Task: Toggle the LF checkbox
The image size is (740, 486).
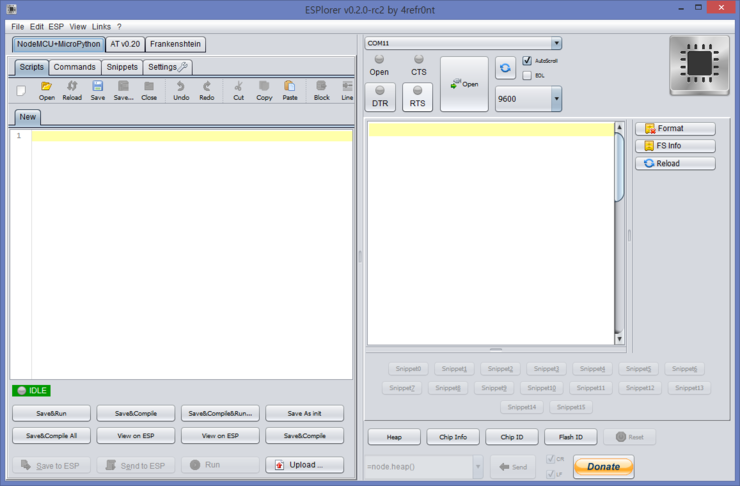Action: coord(550,474)
